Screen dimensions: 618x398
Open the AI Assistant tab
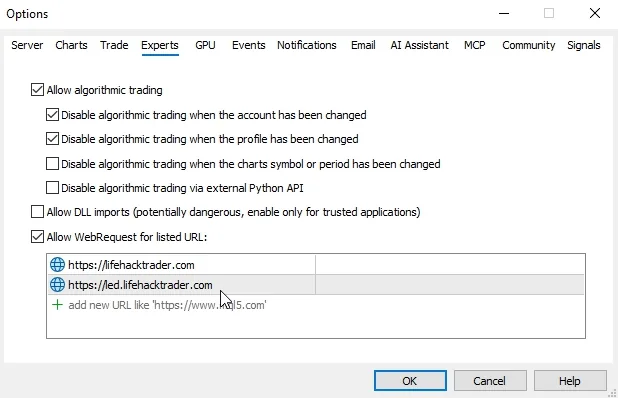click(419, 45)
